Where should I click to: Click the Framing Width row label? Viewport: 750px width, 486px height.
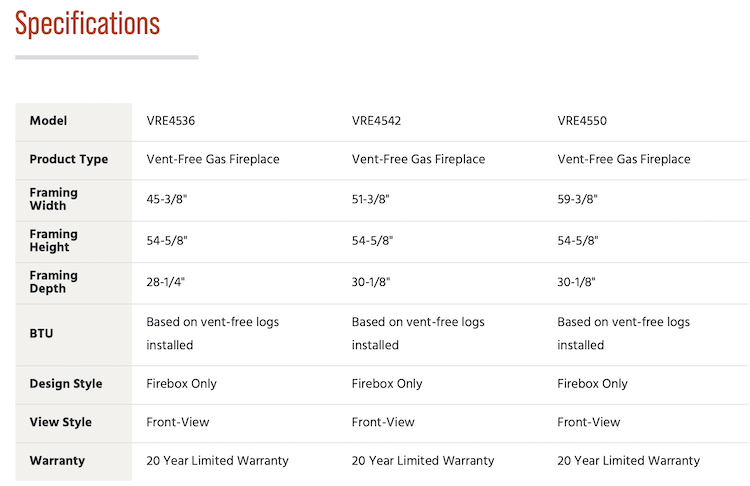(53, 199)
